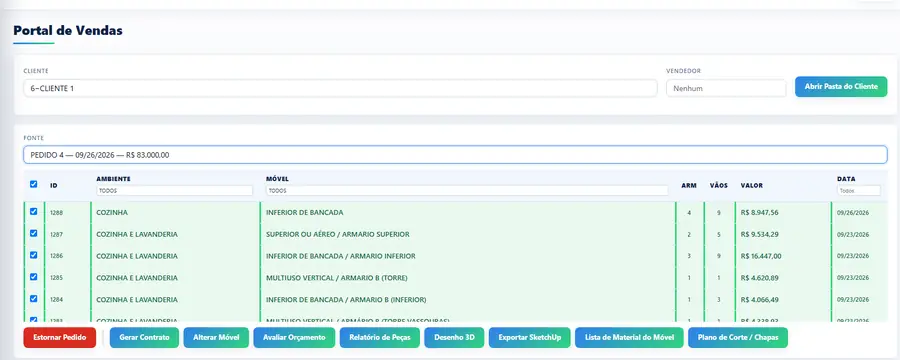
Task: Open the Desenho 3D view
Action: (x=455, y=338)
